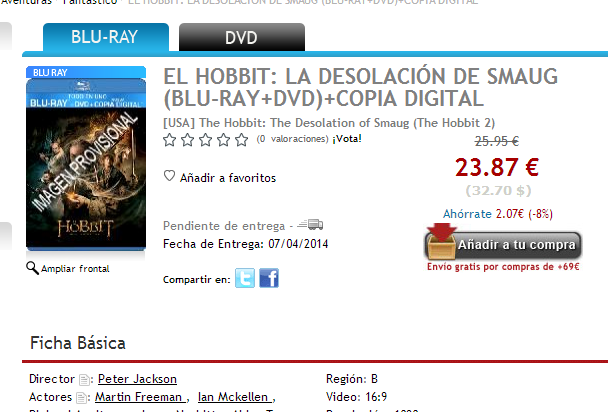608x412 pixels.
Task: Click the heart favorites icon
Action: tap(169, 176)
